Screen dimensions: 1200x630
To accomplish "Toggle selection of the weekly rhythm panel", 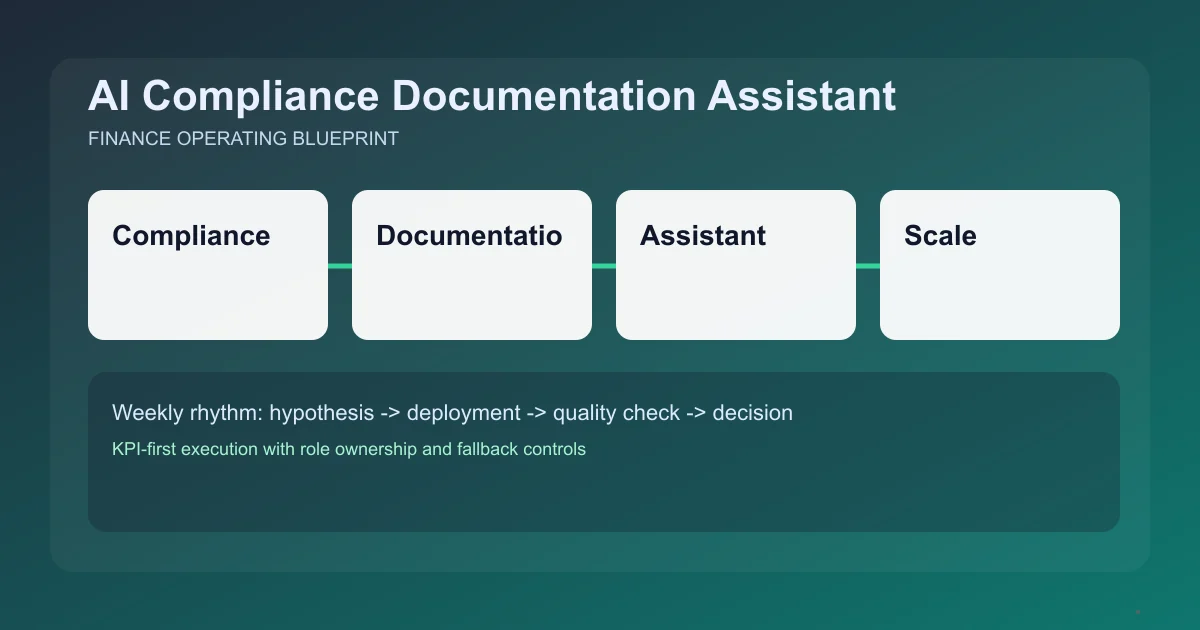I will [603, 451].
